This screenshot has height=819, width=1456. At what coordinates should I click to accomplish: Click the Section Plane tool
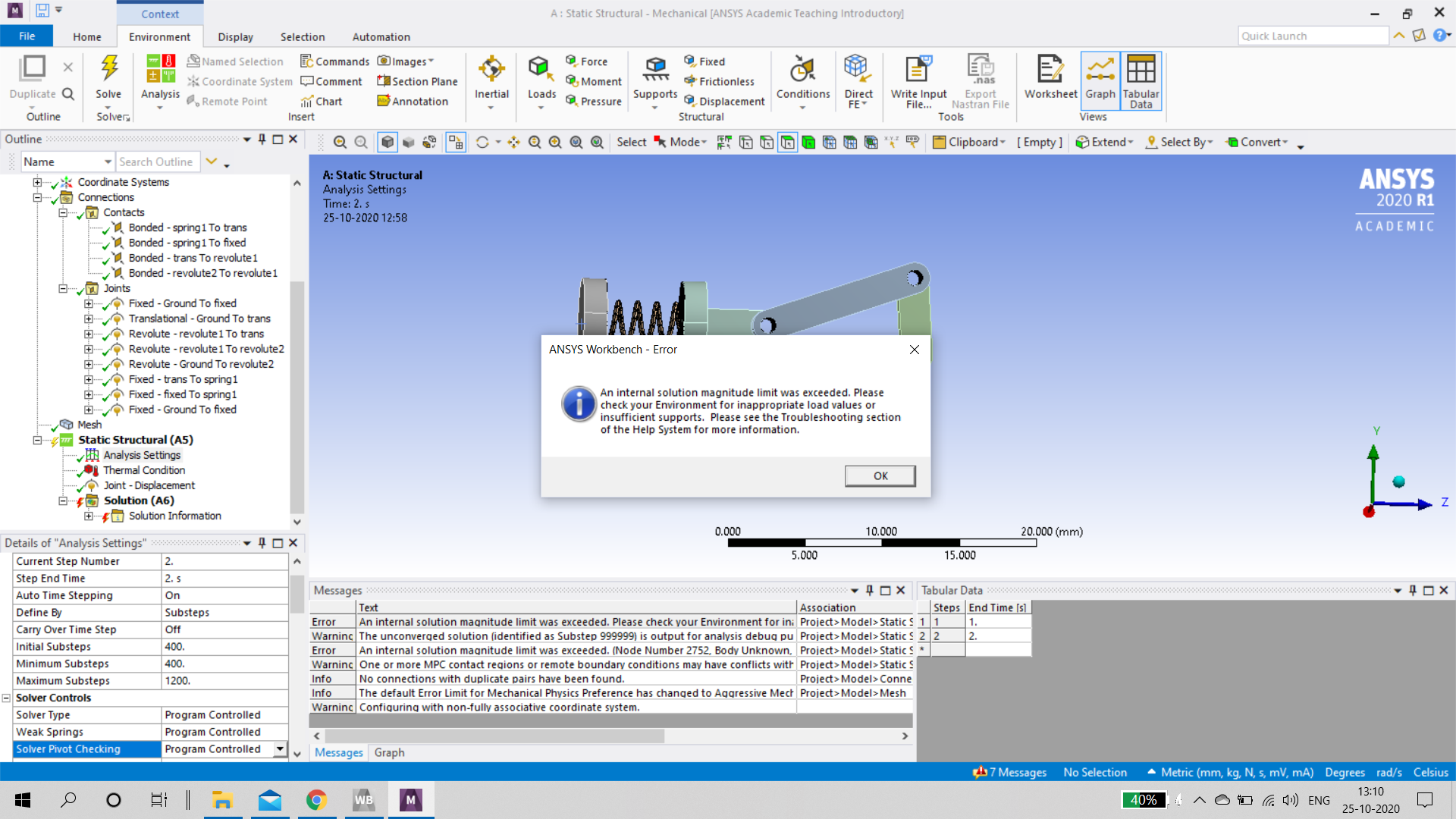[x=417, y=81]
